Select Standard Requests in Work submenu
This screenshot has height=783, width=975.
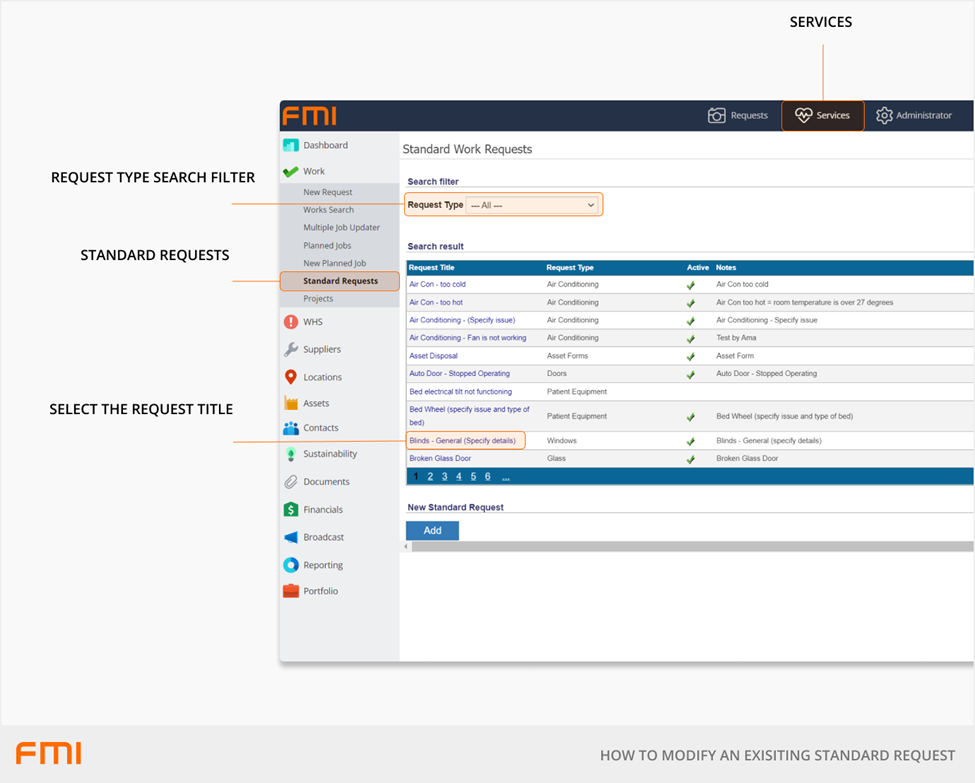click(x=340, y=281)
